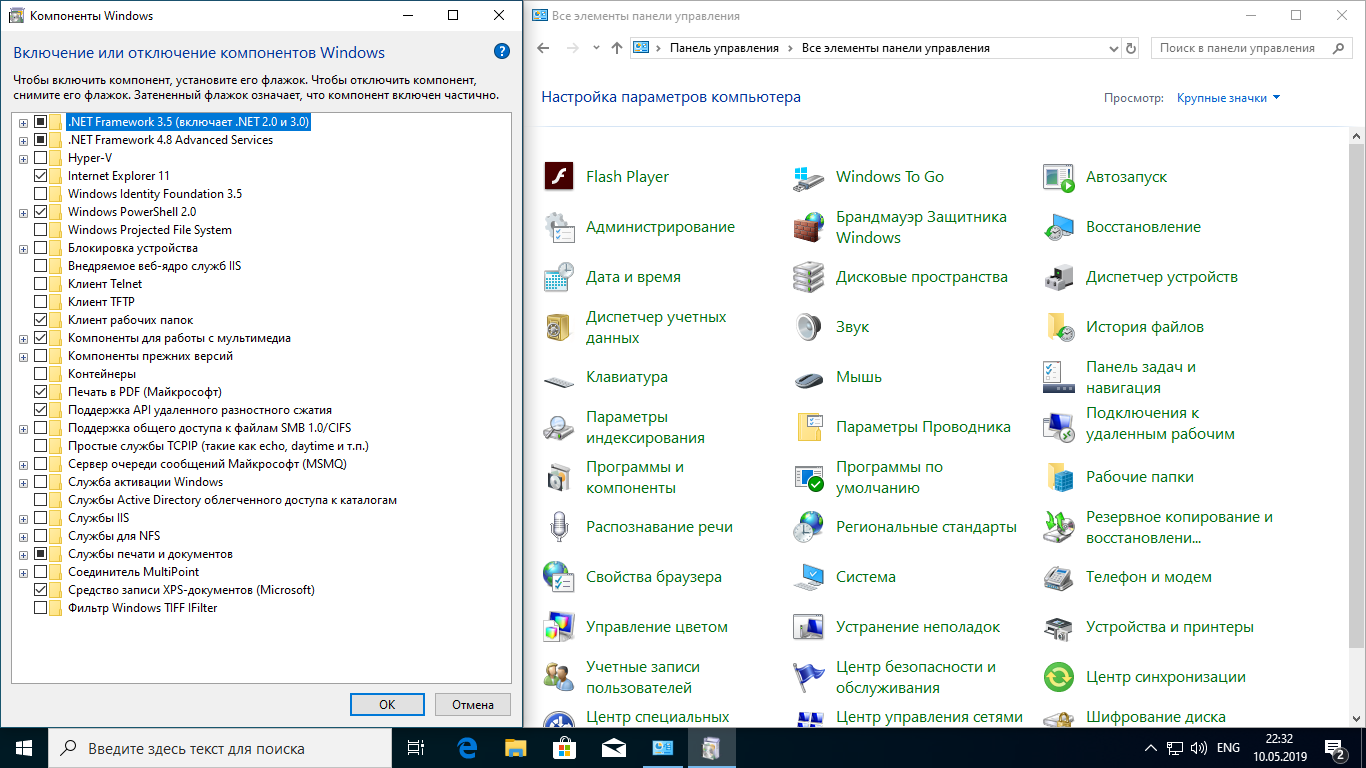Open the Программы по умолчанию icon

pos(808,477)
